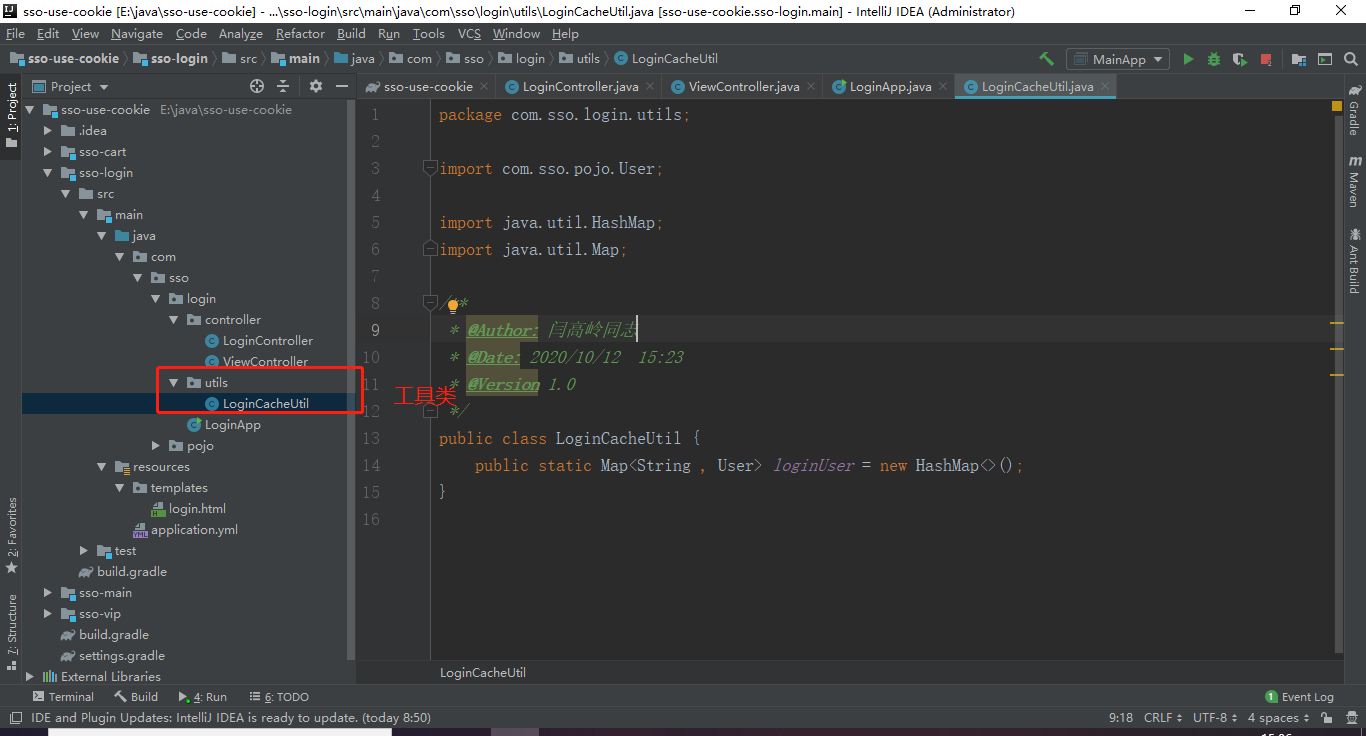Locate current file with crosshair icon
The image size is (1366, 736).
pyautogui.click(x=257, y=86)
